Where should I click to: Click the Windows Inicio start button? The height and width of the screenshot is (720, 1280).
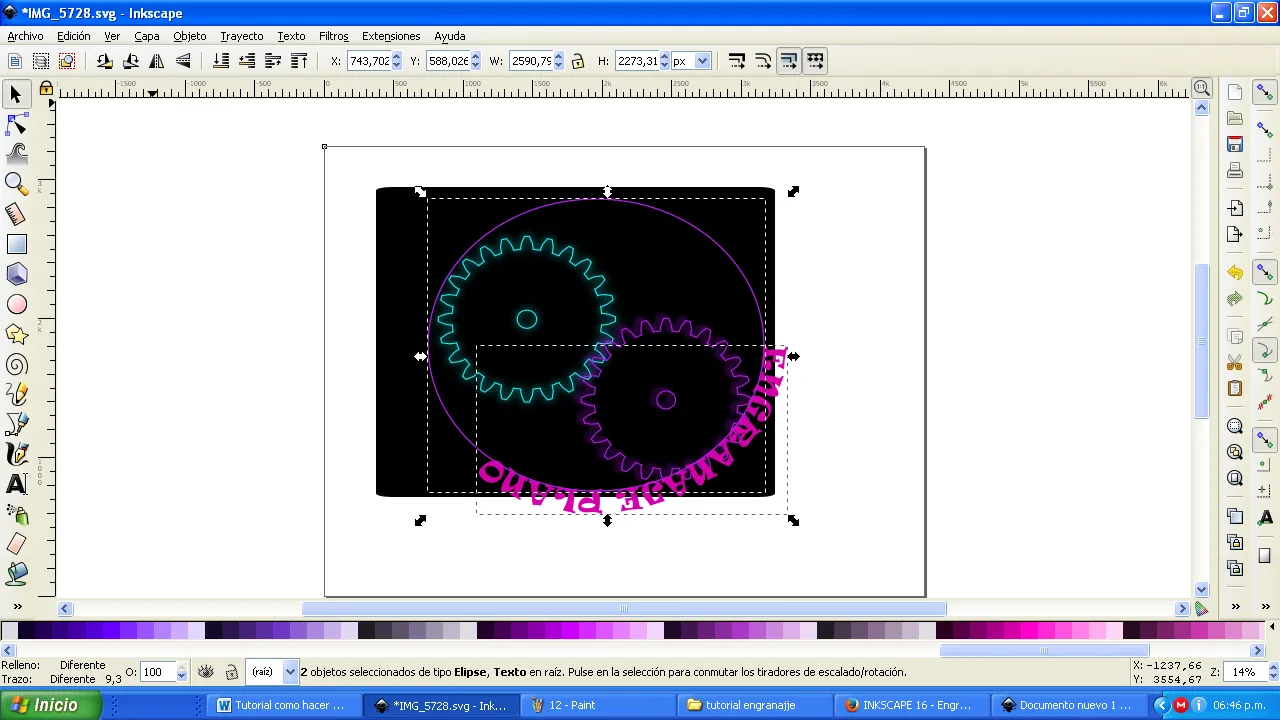pyautogui.click(x=50, y=705)
